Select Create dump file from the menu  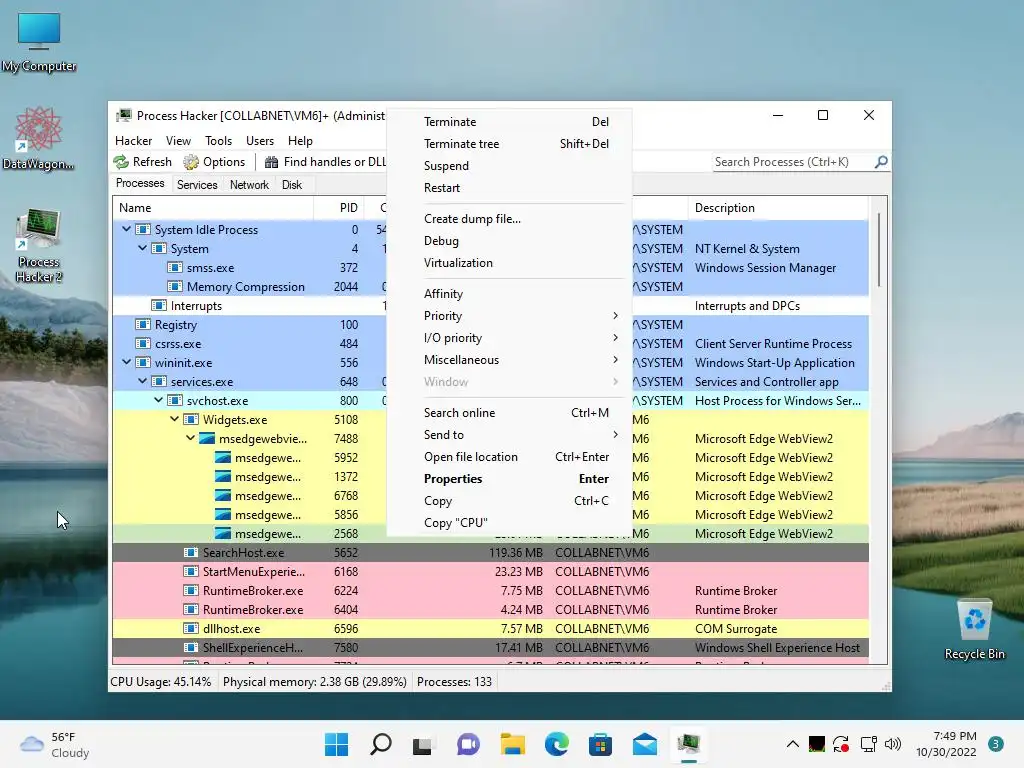coord(509,219)
